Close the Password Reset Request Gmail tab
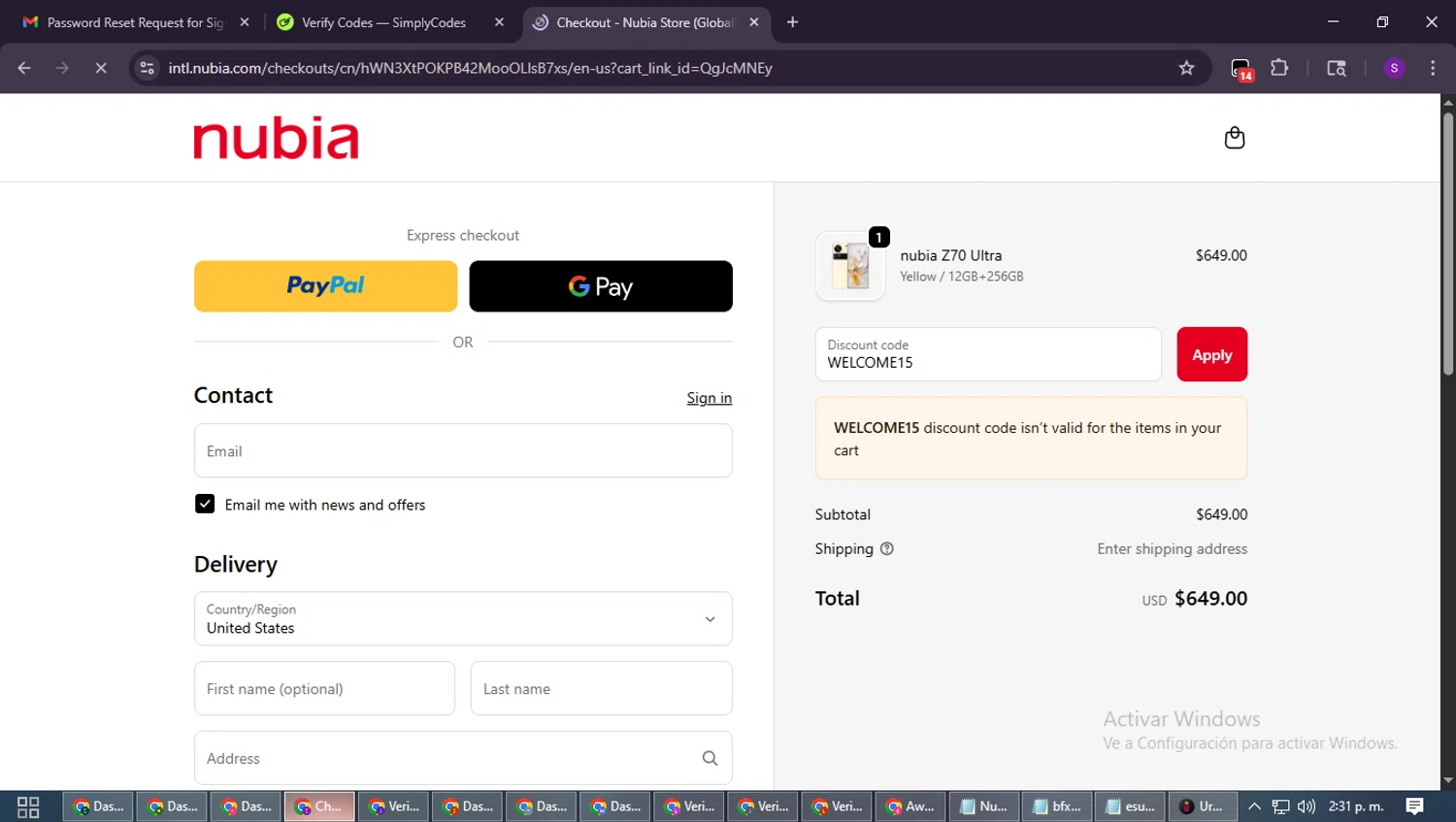This screenshot has height=822, width=1456. point(245,22)
